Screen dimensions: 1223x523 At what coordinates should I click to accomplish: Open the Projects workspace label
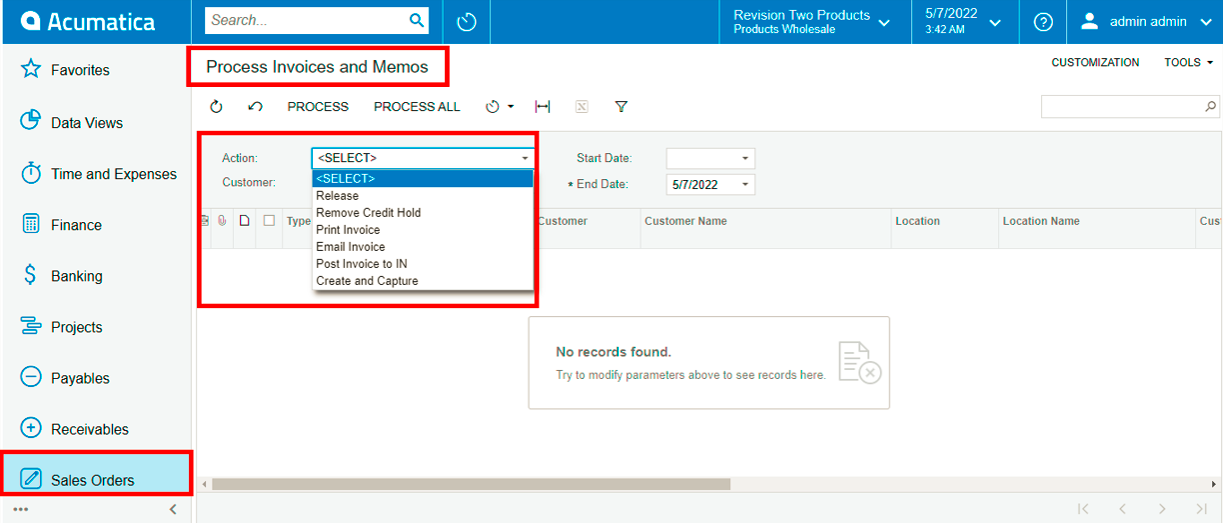click(x=77, y=327)
